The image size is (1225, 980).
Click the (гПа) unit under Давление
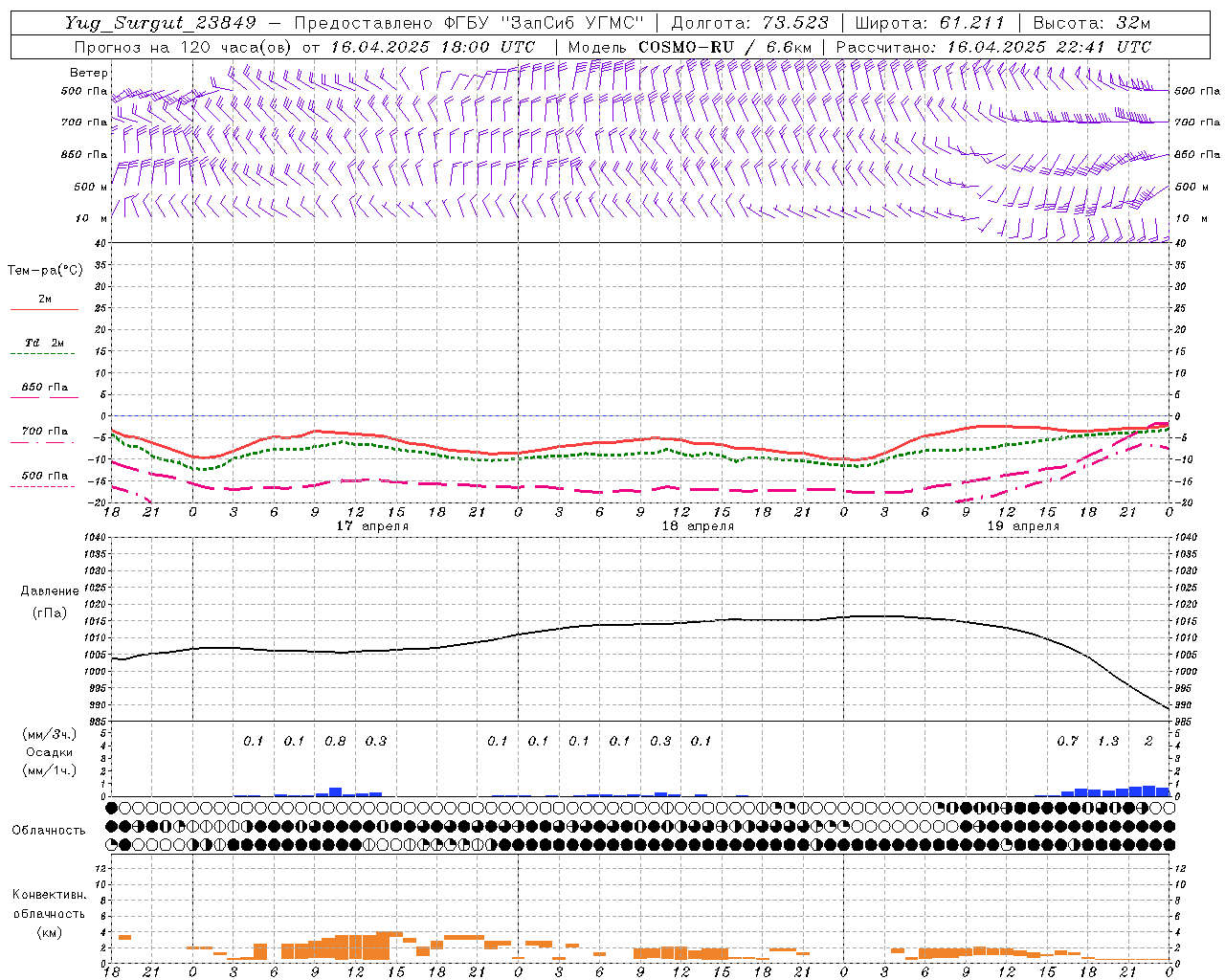click(50, 613)
